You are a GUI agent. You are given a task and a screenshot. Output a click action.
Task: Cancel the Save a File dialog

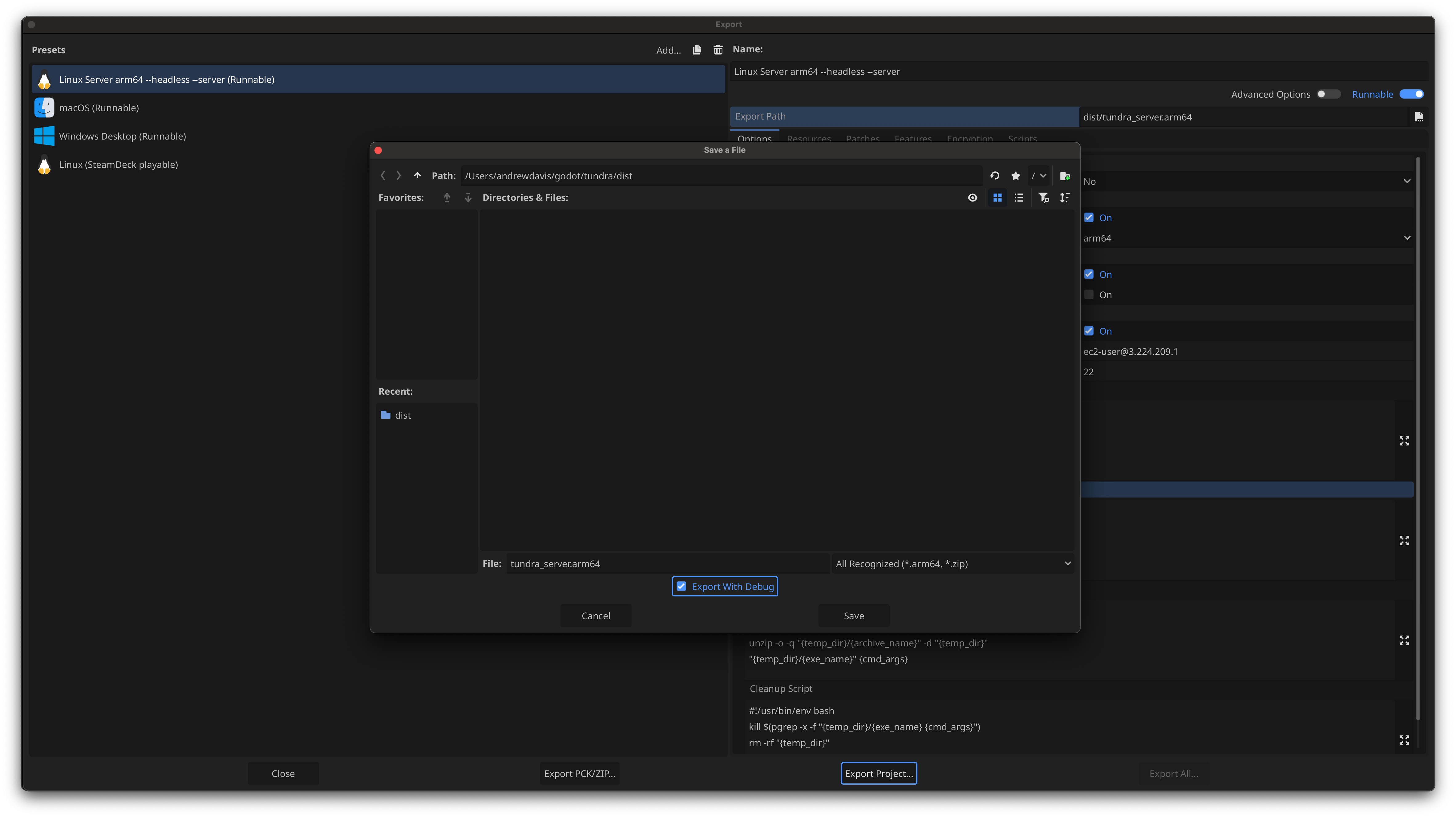(x=596, y=616)
